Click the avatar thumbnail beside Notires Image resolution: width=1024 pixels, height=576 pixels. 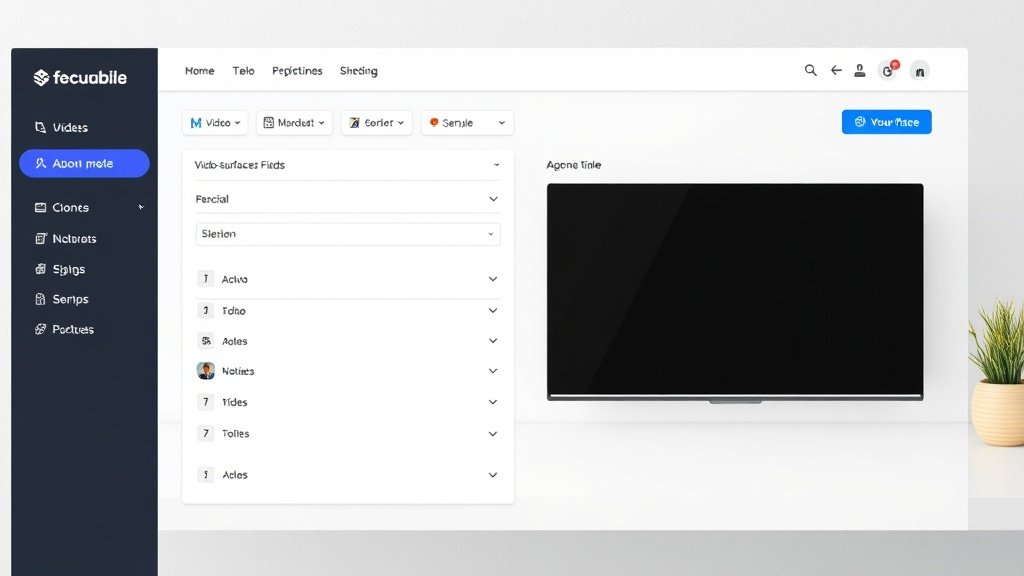click(x=206, y=371)
